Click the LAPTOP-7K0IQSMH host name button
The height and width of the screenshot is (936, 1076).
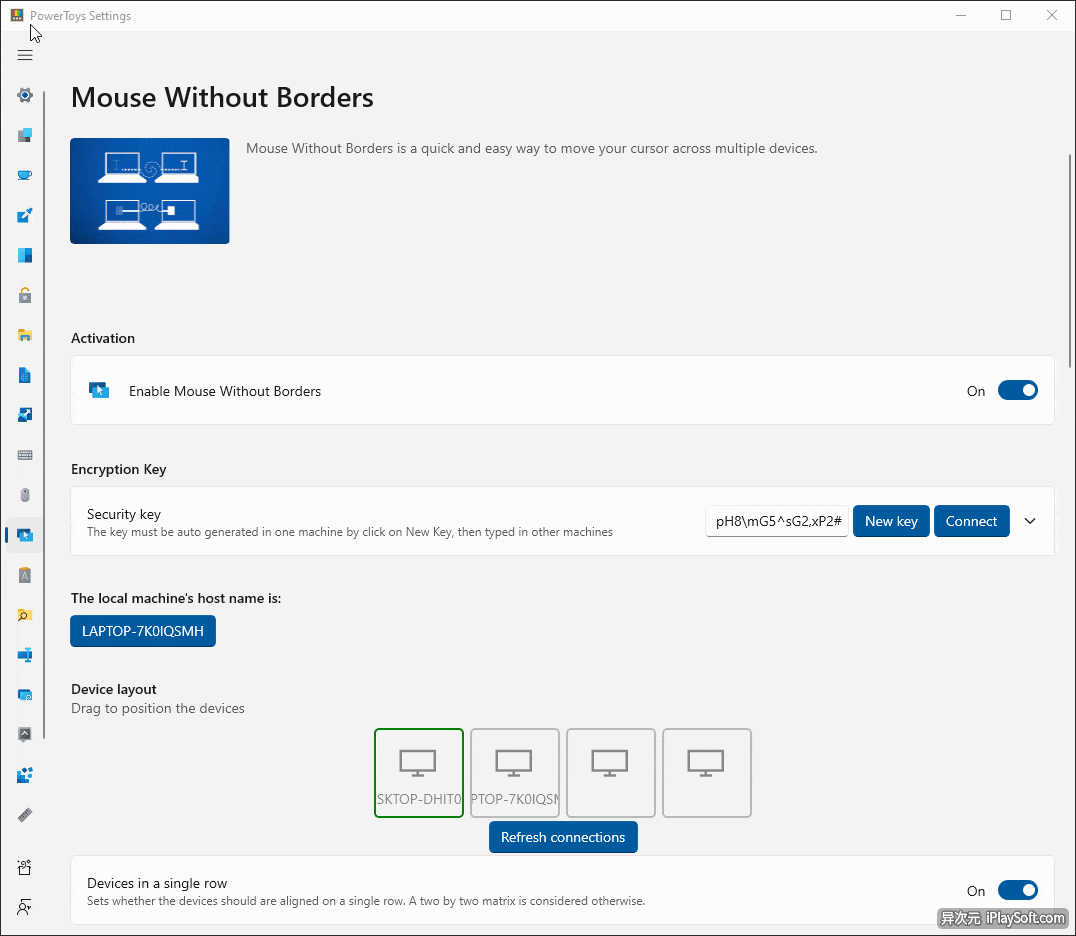pos(143,631)
